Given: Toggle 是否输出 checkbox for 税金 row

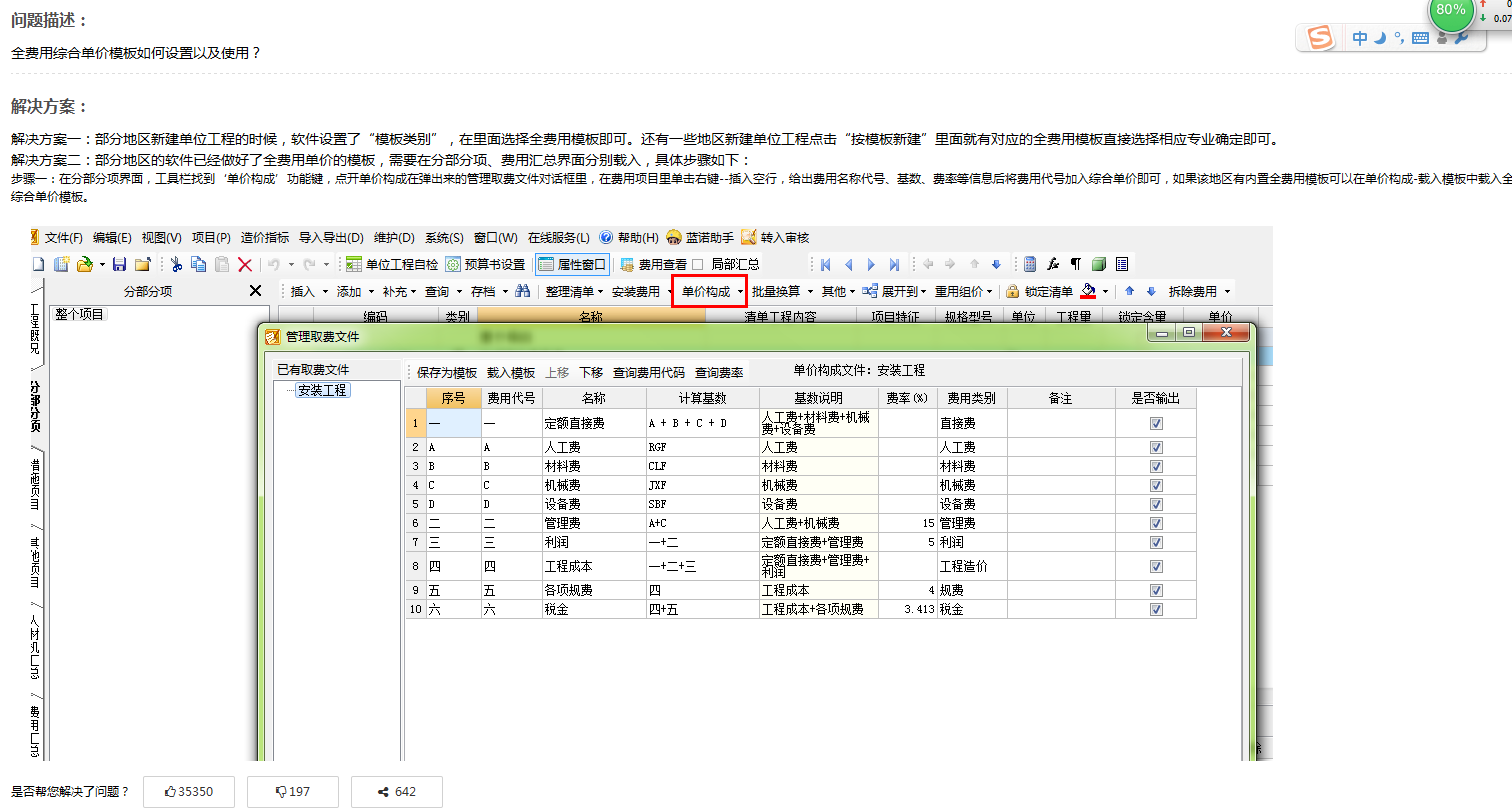Looking at the screenshot, I should [1156, 610].
